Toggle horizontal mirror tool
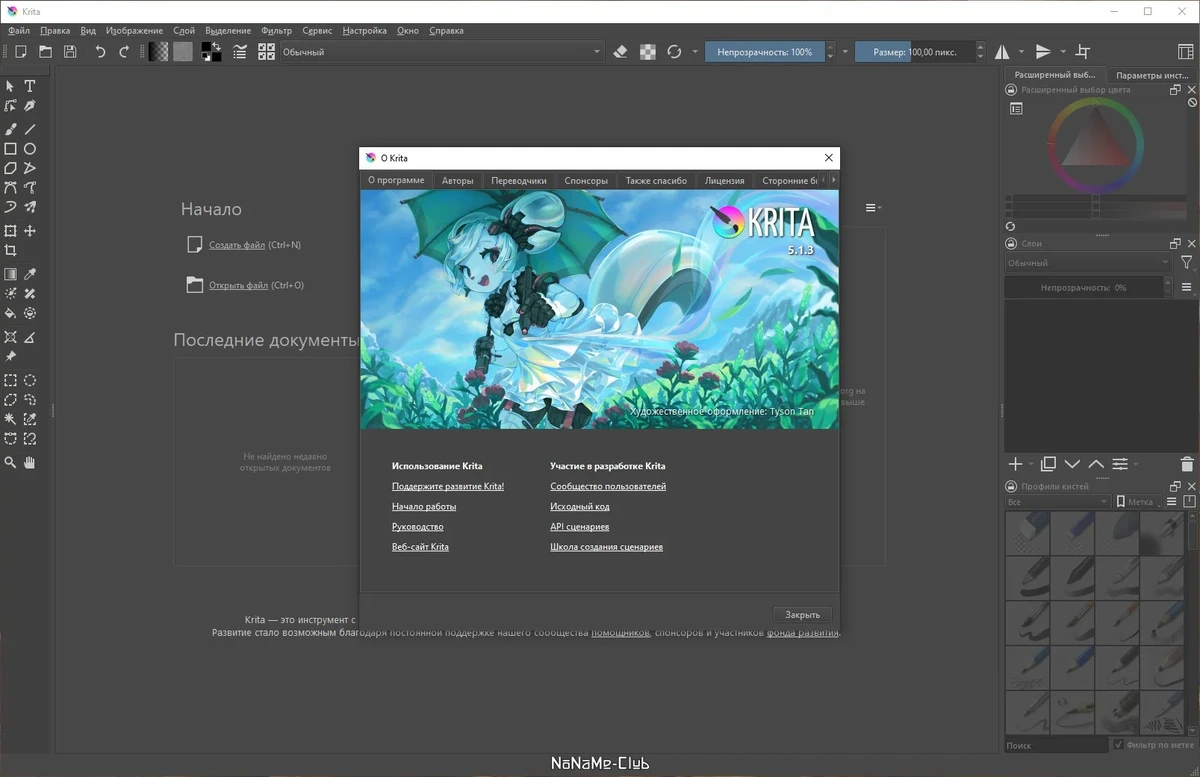 1003,52
